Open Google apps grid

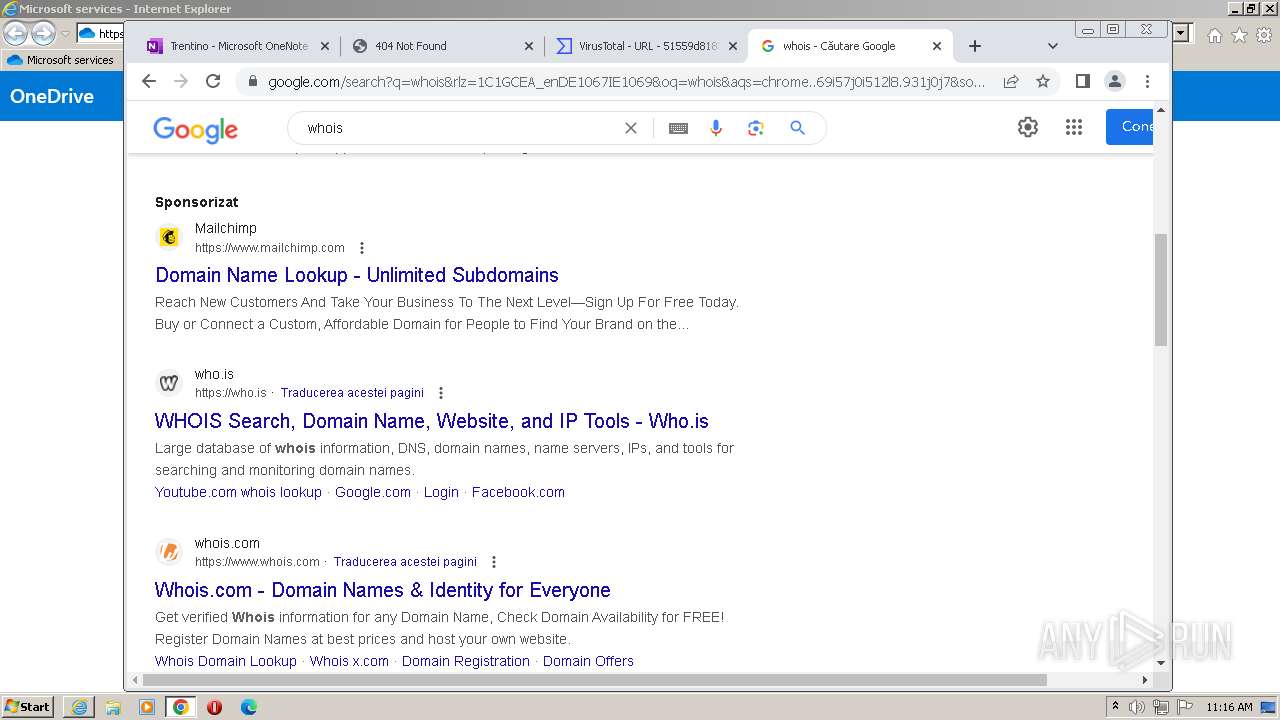pyautogui.click(x=1074, y=127)
